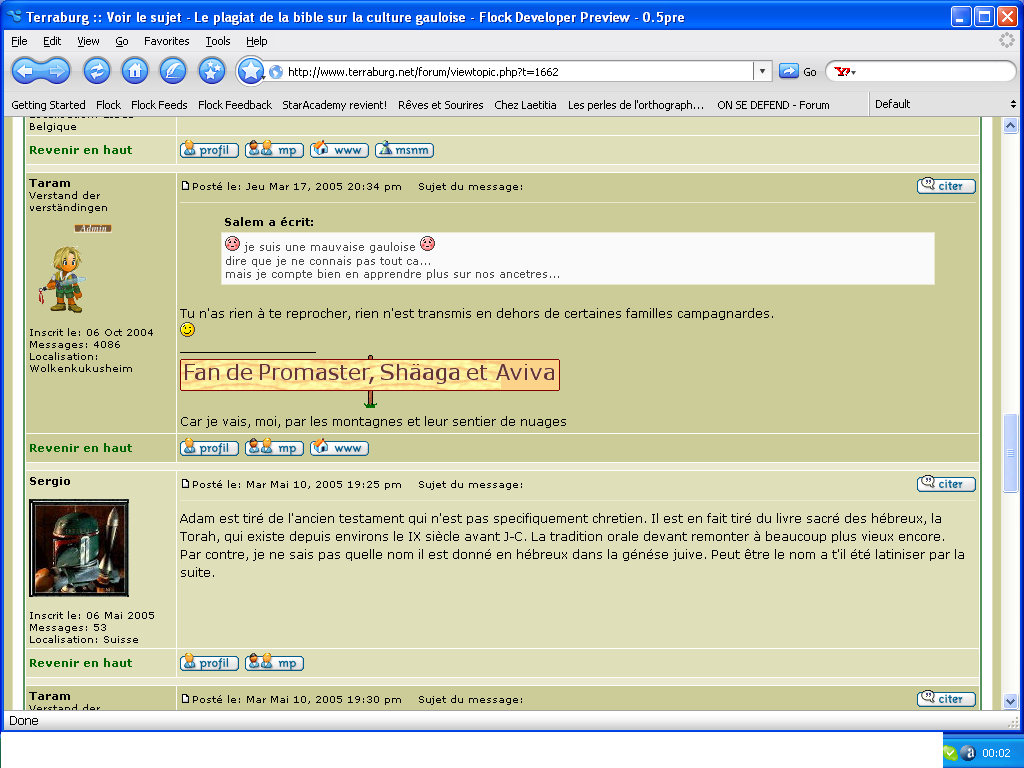1024x768 pixels.
Task: Go forward with the Forward arrow
Action: tap(56, 71)
